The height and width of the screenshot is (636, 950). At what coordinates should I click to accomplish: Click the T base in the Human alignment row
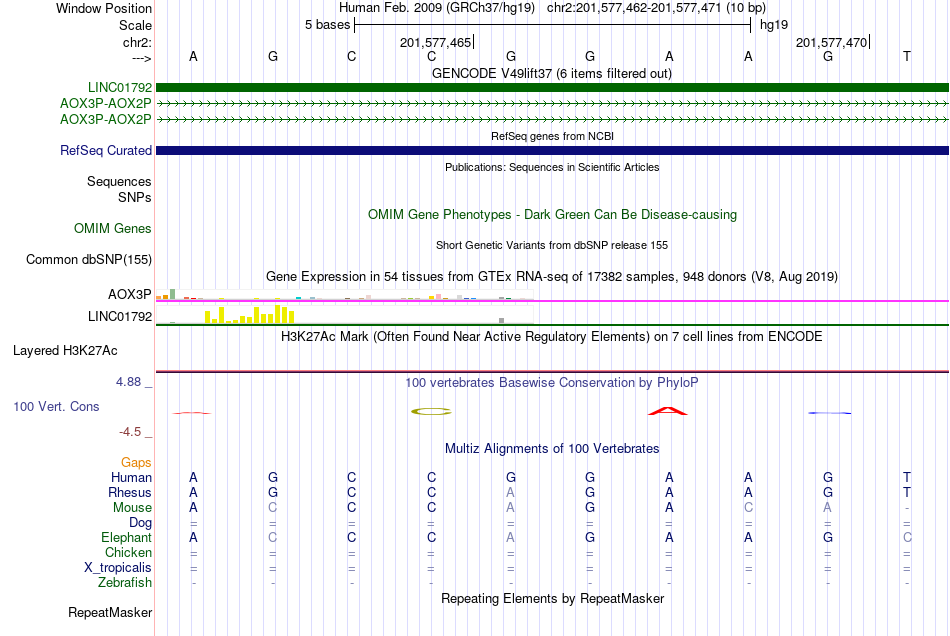pyautogui.click(x=906, y=477)
